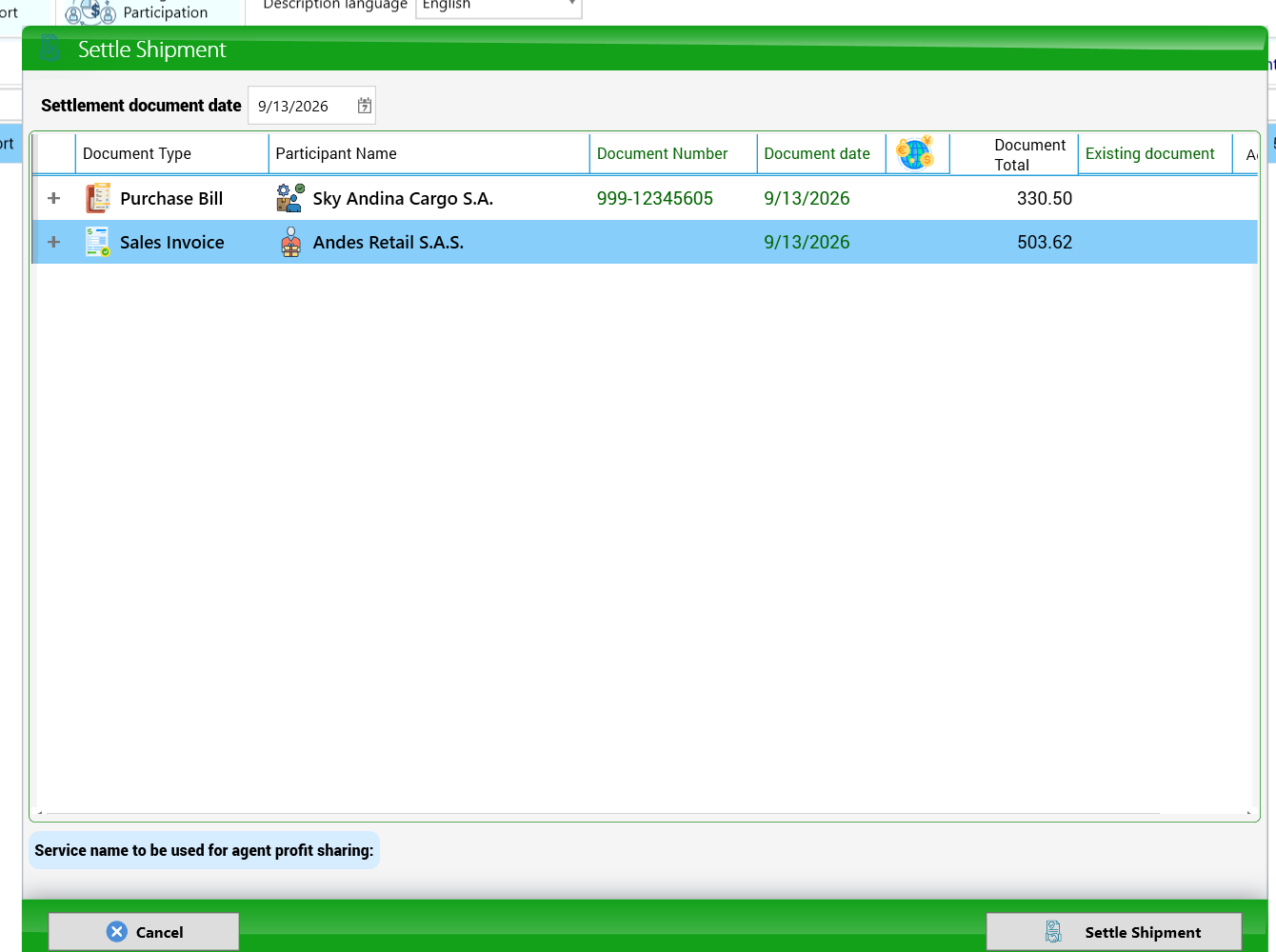Click the Settle Shipment title icon
1276x952 pixels.
50,48
